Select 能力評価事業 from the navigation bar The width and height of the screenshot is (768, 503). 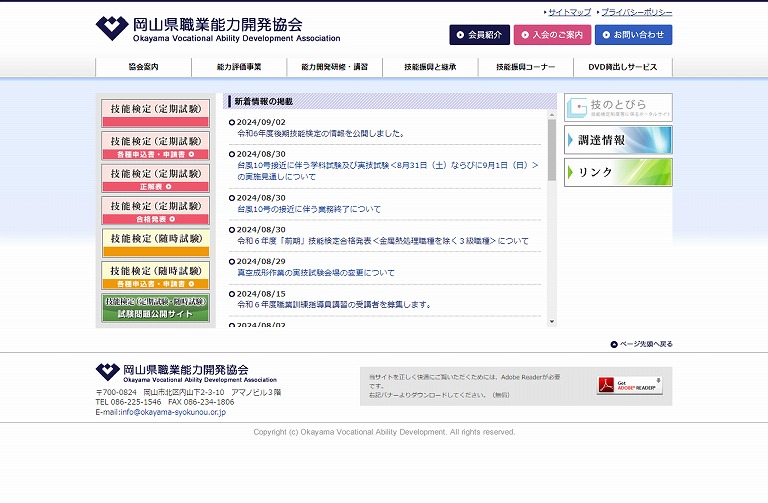coord(239,67)
